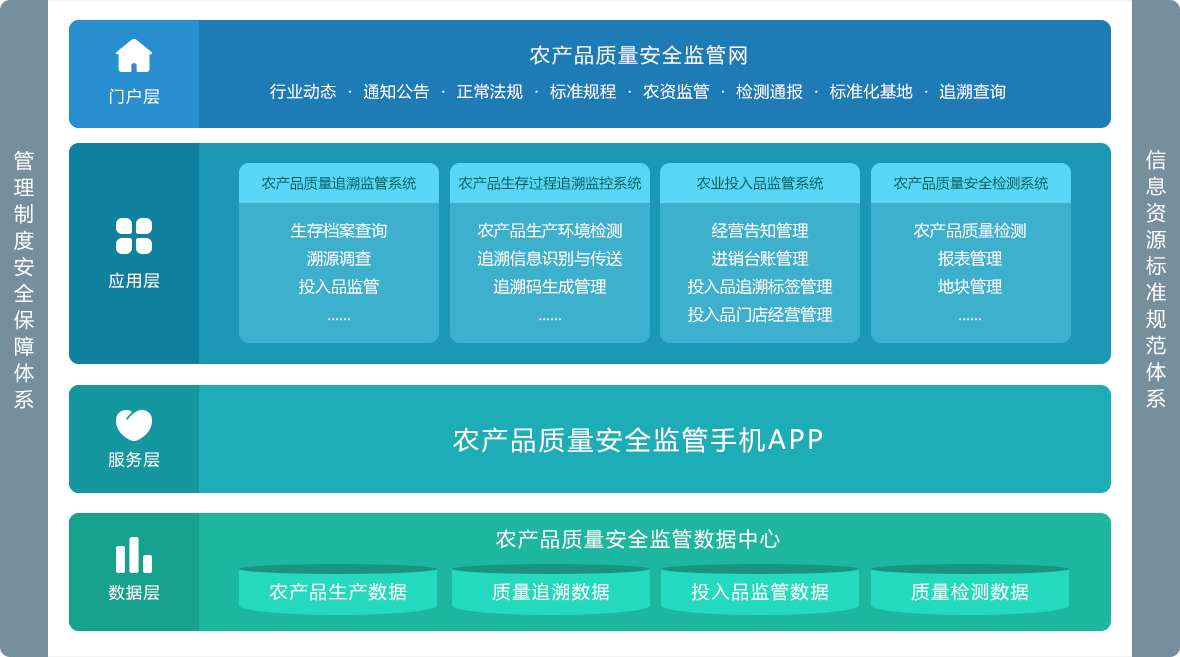Click the 溯源调查 item
This screenshot has height=657, width=1180.
click(339, 258)
